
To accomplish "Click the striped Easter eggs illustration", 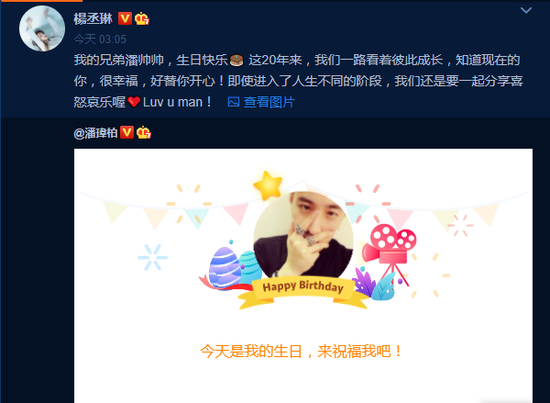I will (232, 268).
